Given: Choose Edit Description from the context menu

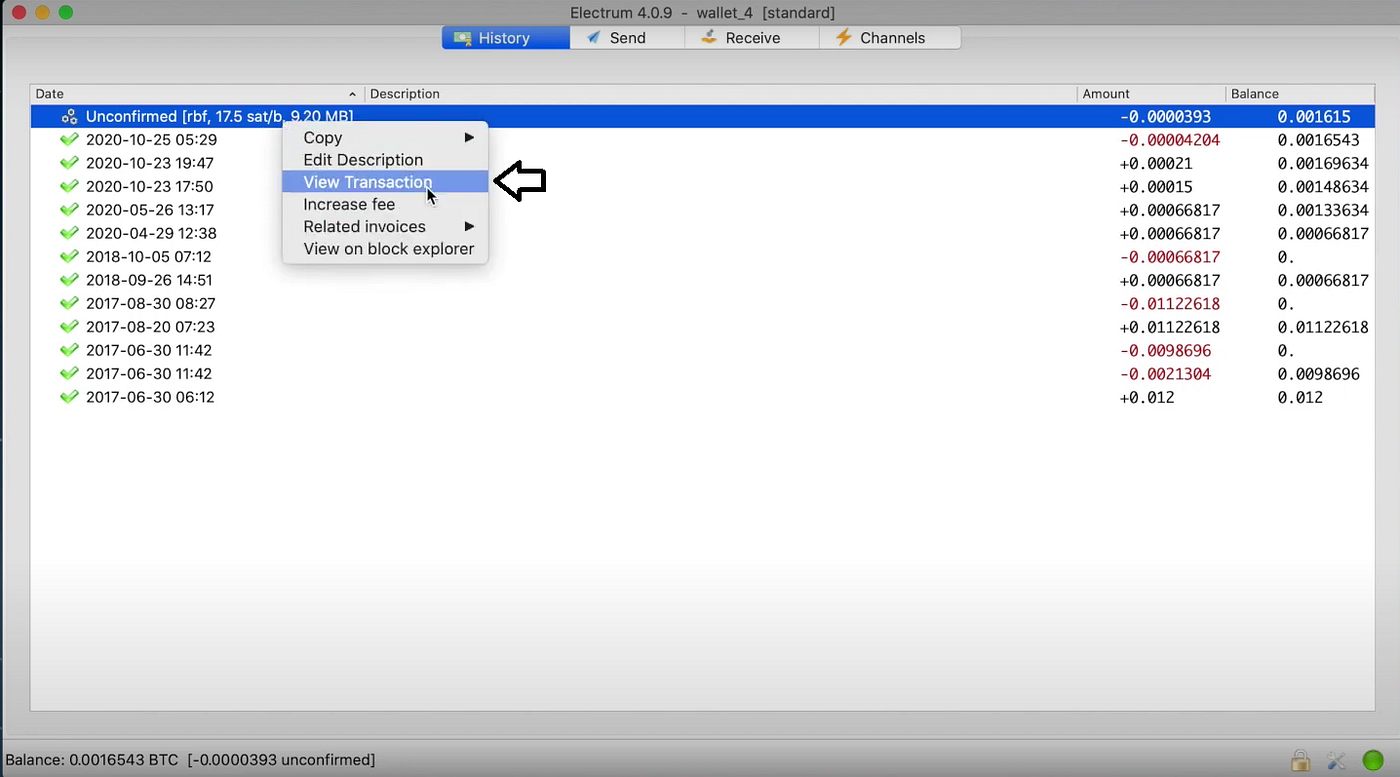Looking at the screenshot, I should (385, 160).
